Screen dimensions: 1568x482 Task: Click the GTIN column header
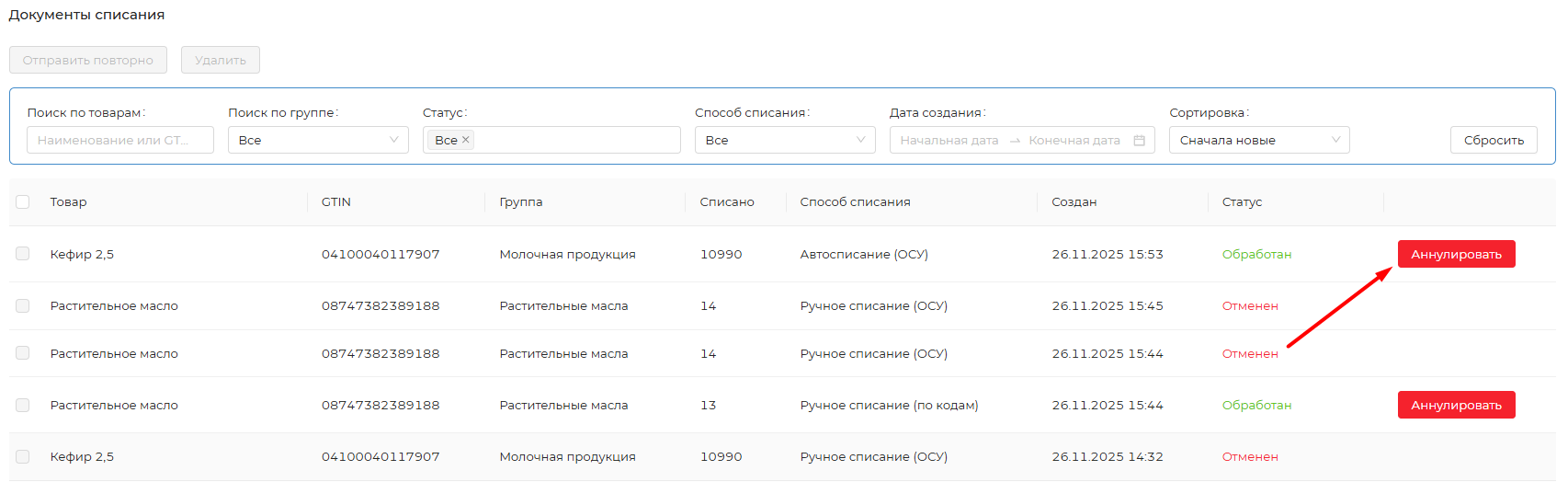(336, 202)
